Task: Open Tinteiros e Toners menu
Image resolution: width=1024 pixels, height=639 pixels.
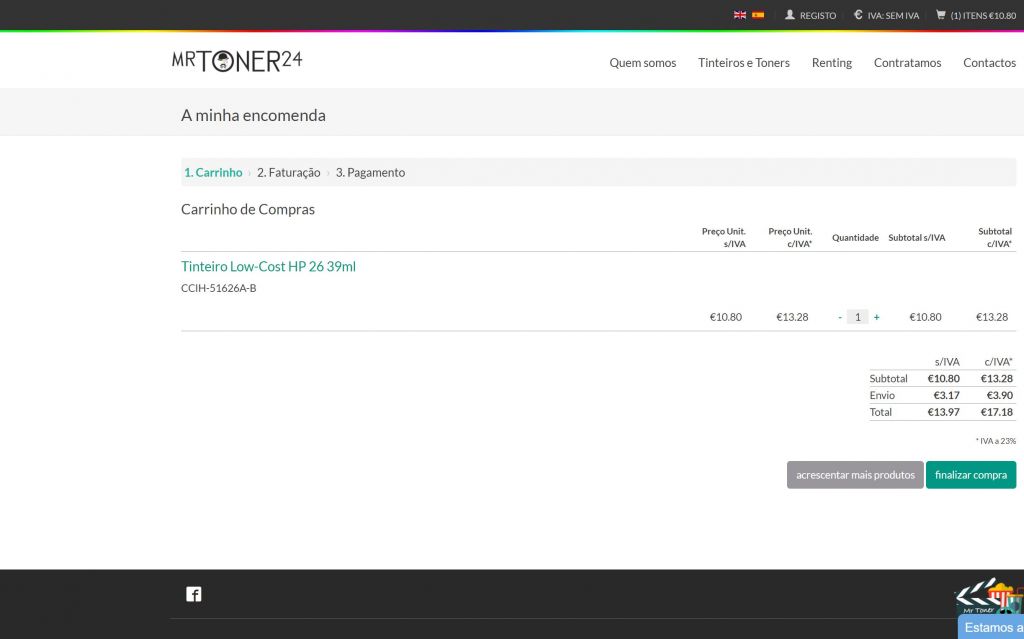Action: tap(744, 62)
